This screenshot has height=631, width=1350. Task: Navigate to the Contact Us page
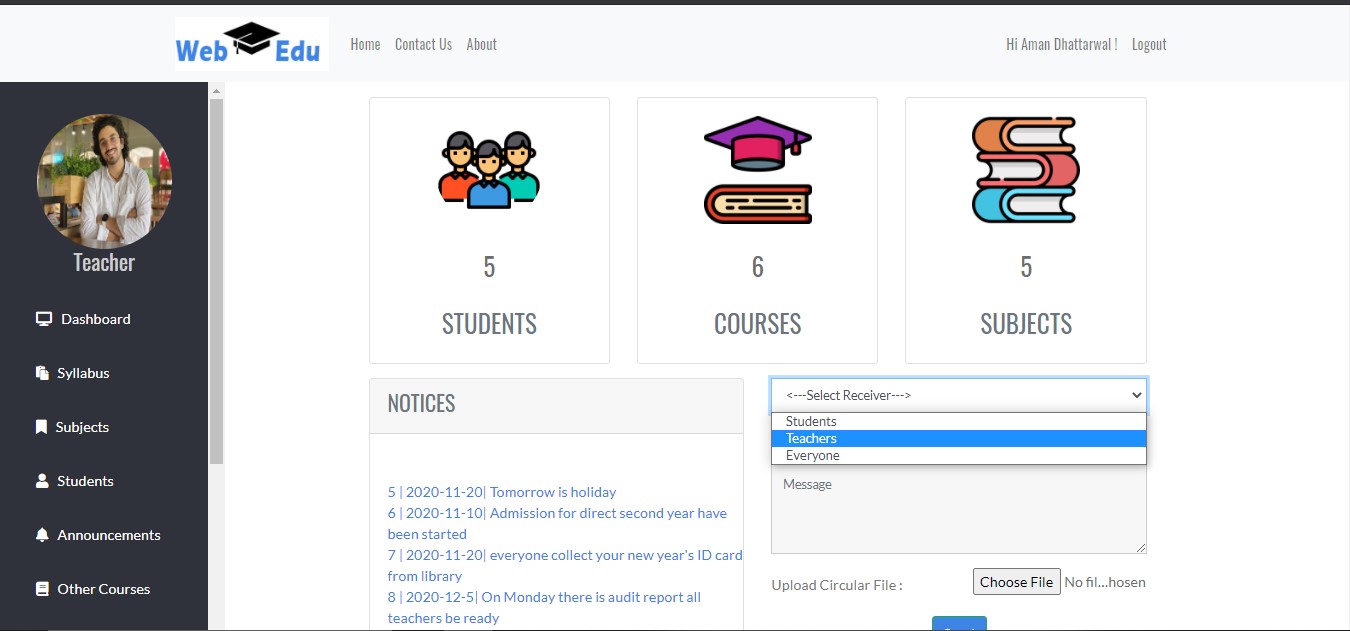tap(423, 44)
